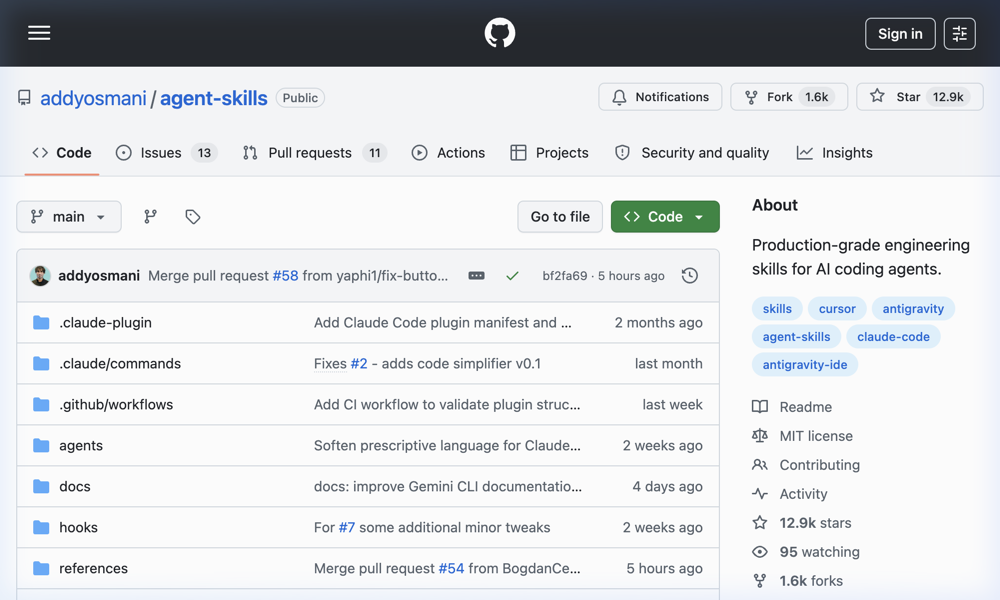Click addyosmani's avatar thumbnail
The image size is (1000, 600).
pos(40,276)
